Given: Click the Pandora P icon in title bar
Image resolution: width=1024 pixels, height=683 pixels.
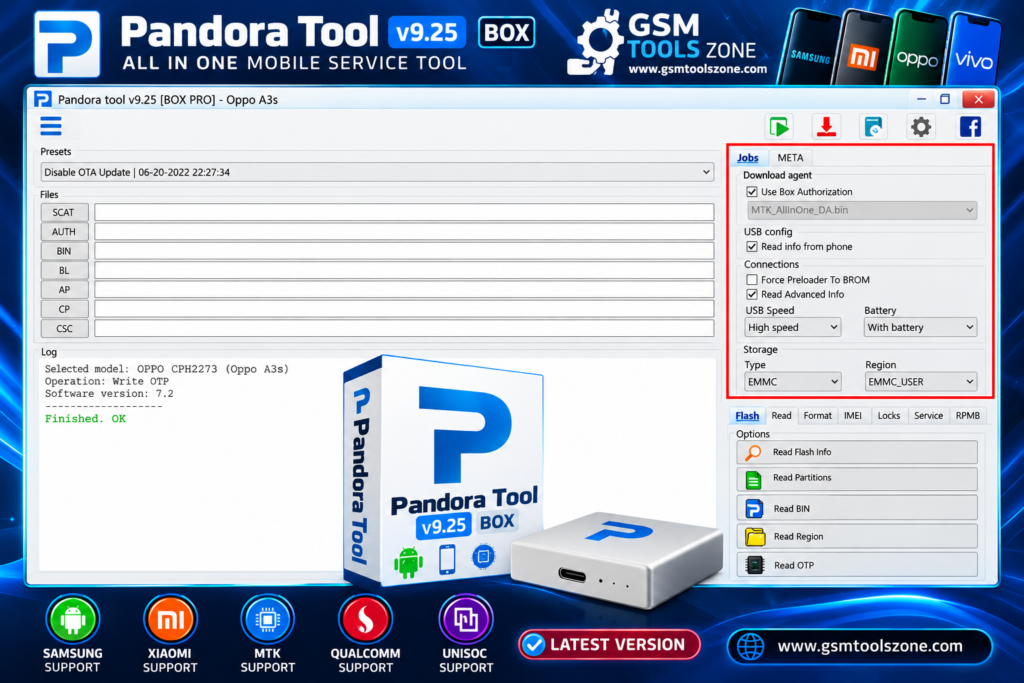Looking at the screenshot, I should pyautogui.click(x=42, y=99).
